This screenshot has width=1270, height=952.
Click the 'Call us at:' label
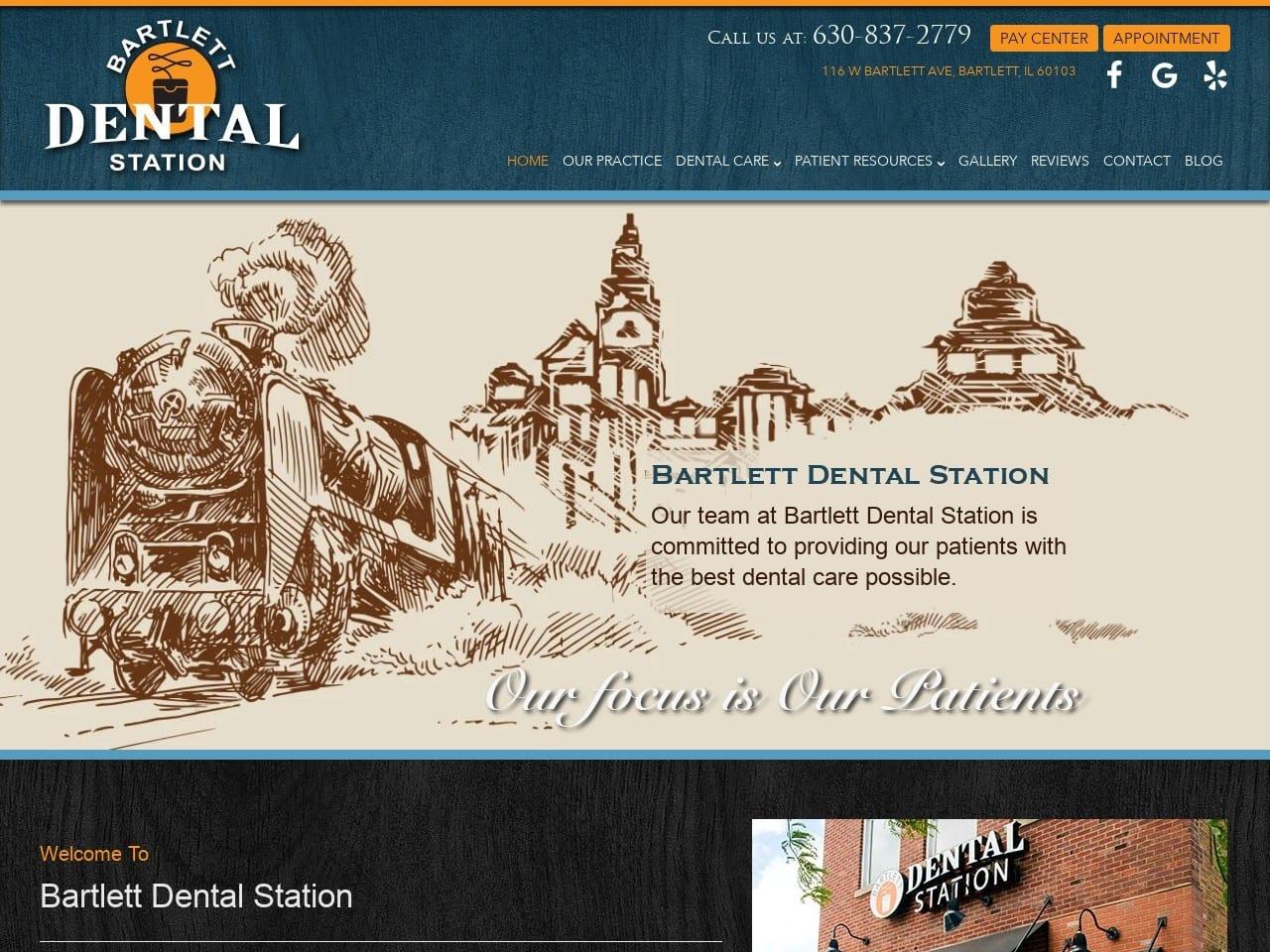point(756,38)
